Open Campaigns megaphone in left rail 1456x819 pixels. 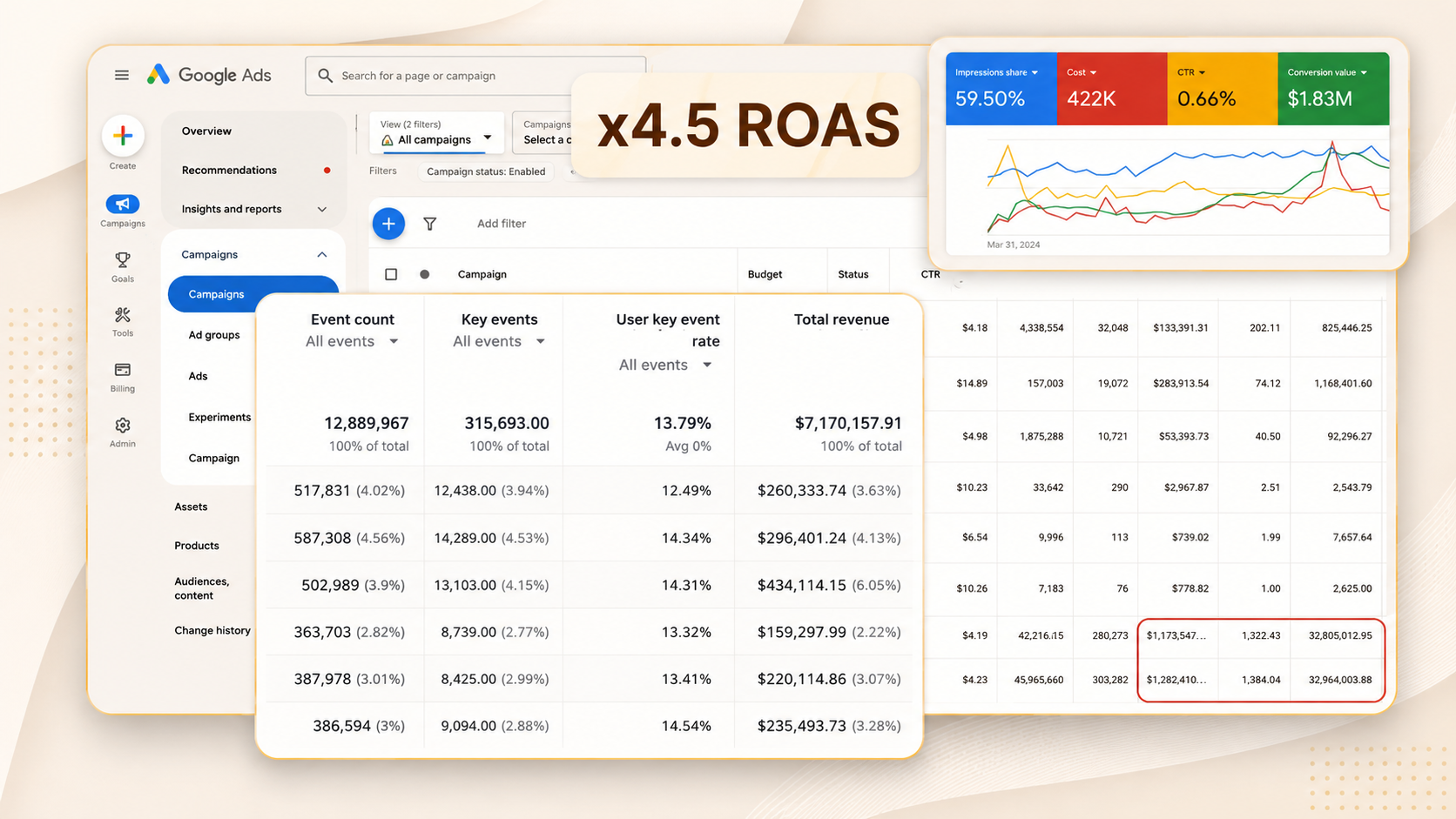point(123,205)
